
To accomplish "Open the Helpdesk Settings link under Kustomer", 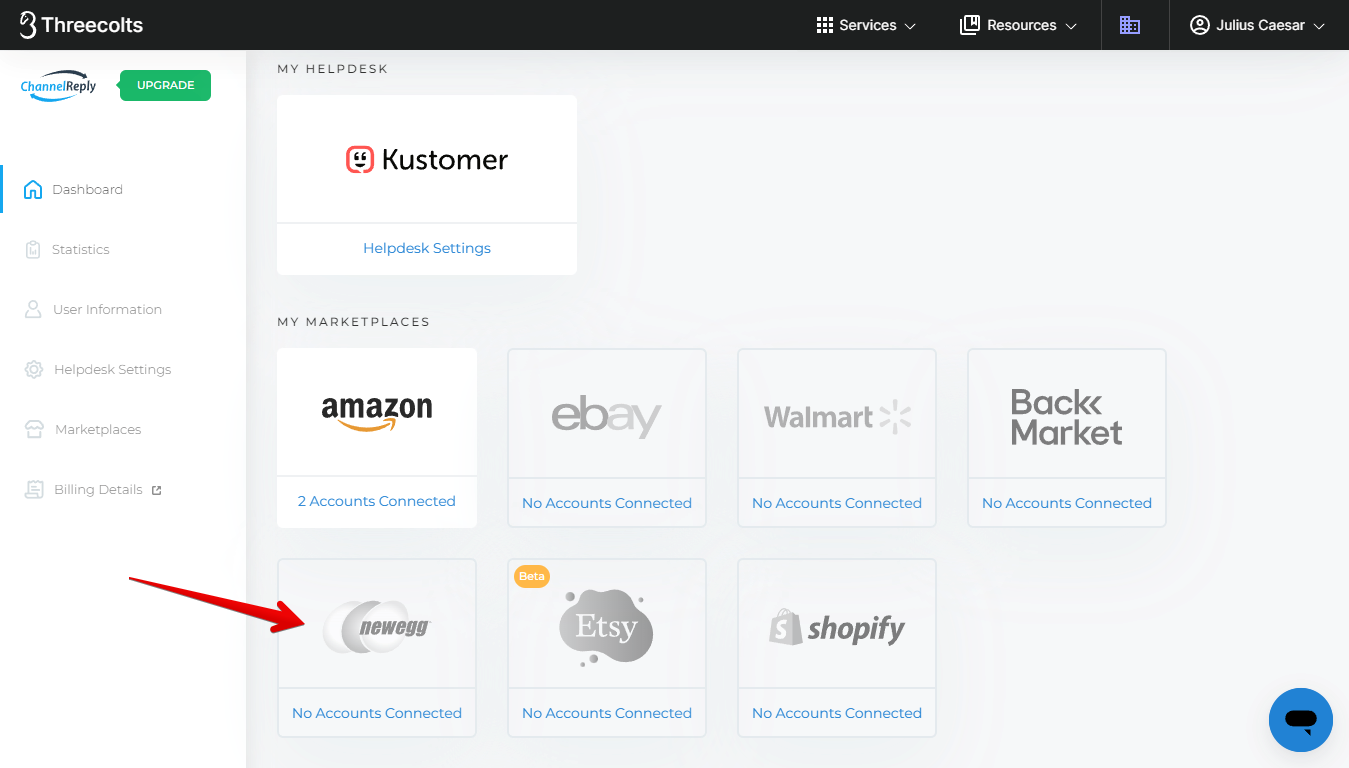I will (427, 248).
